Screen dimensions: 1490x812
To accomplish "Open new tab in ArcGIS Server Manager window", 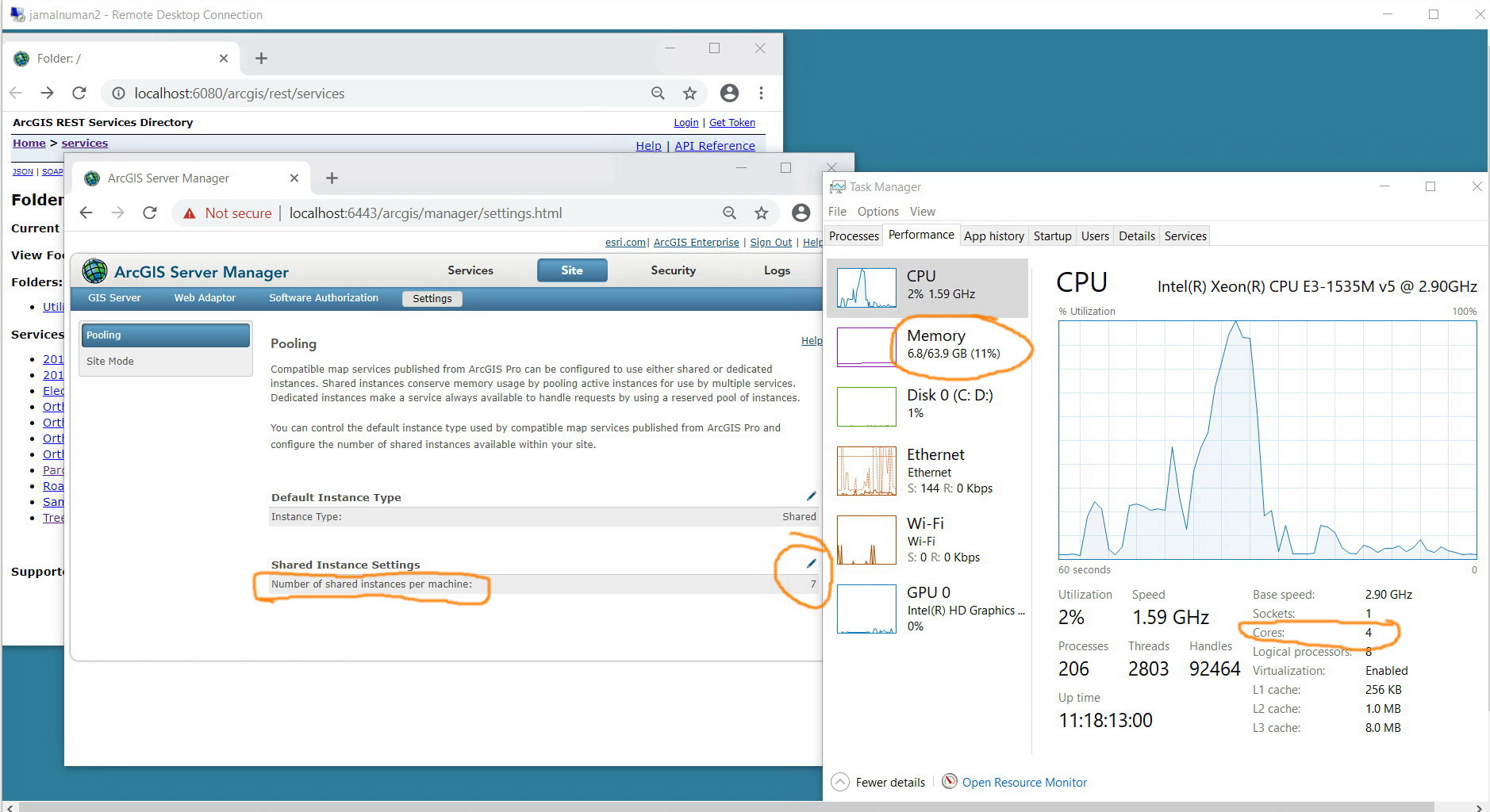I will coord(332,178).
